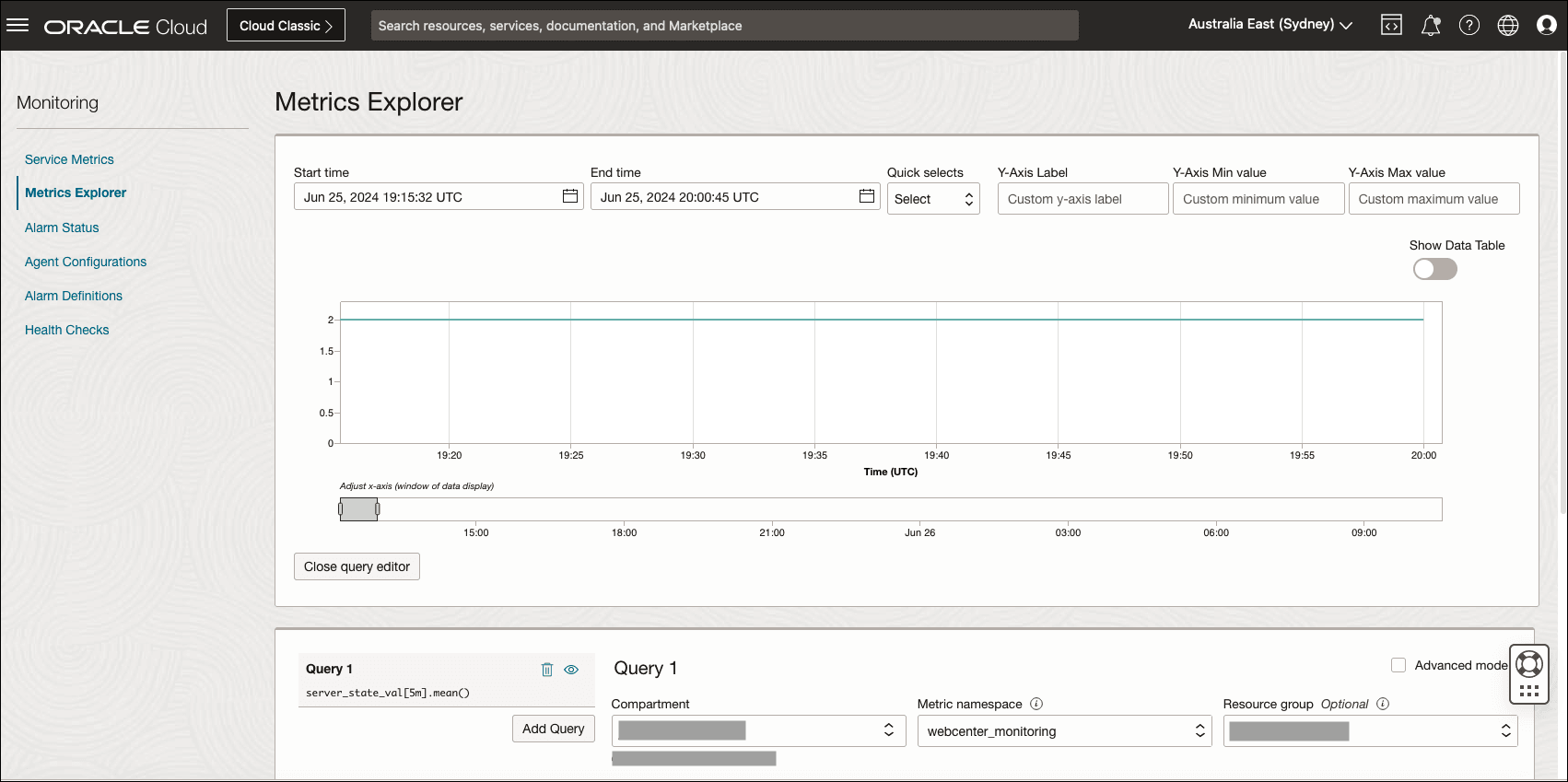Select the Query 1 list entry

tap(446, 680)
